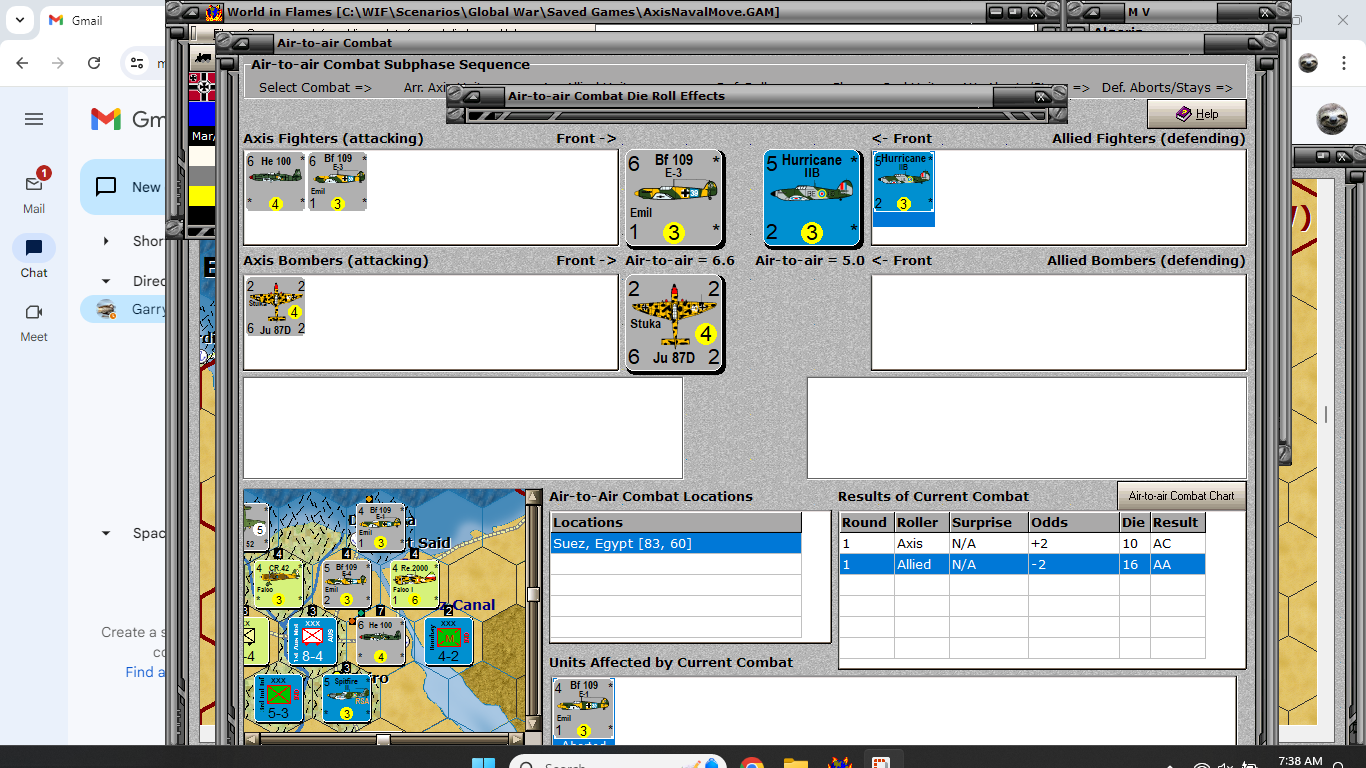The height and width of the screenshot is (768, 1366).
Task: Roll up the Air-to-air Combat window shade button
Action: click(240, 43)
